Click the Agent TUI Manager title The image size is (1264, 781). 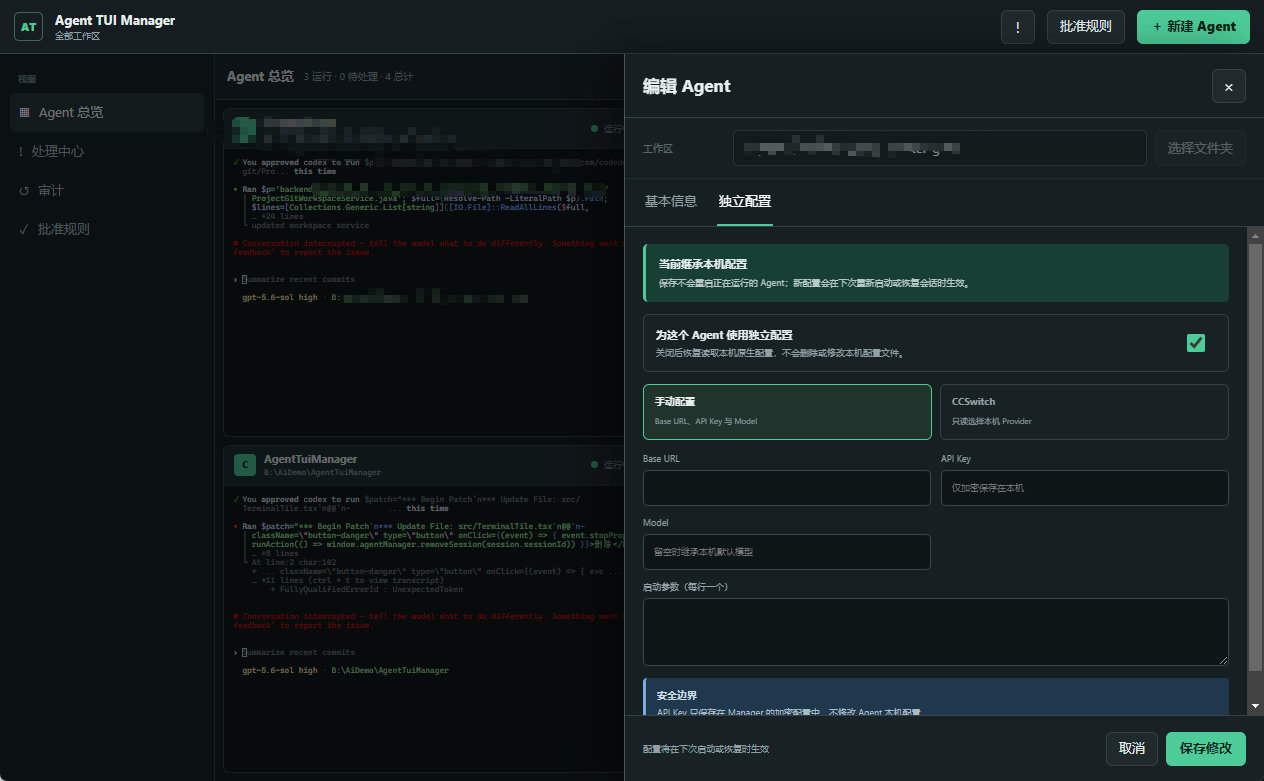(x=115, y=20)
